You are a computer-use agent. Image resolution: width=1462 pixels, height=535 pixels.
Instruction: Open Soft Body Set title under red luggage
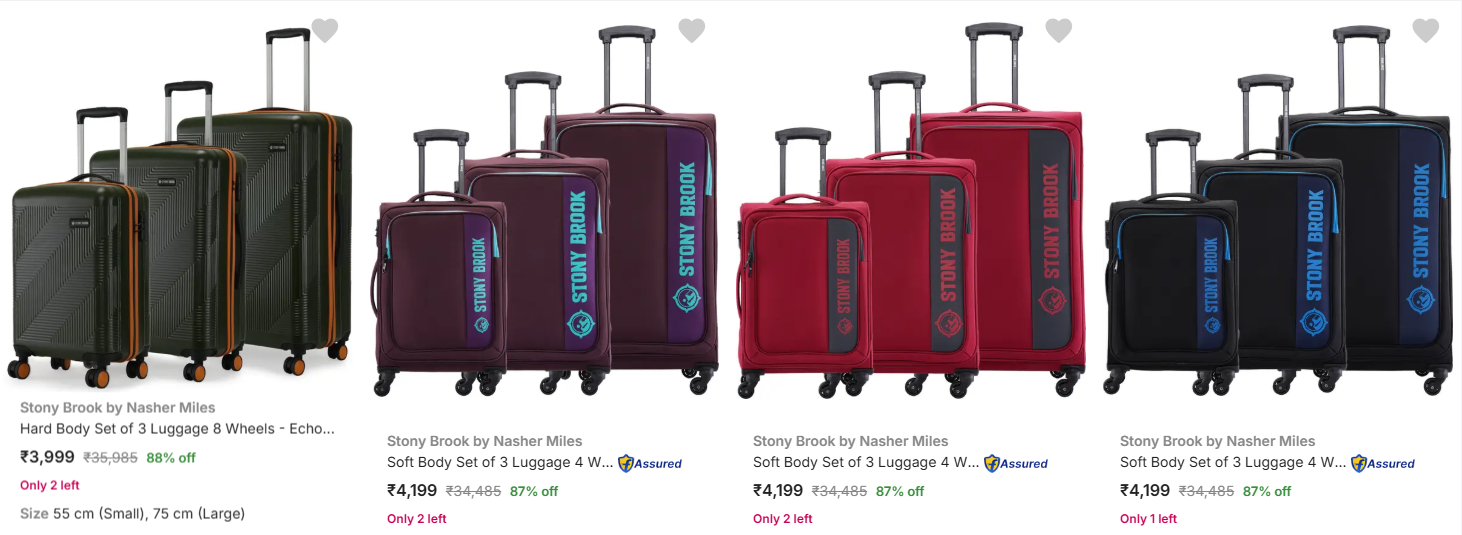point(866,462)
